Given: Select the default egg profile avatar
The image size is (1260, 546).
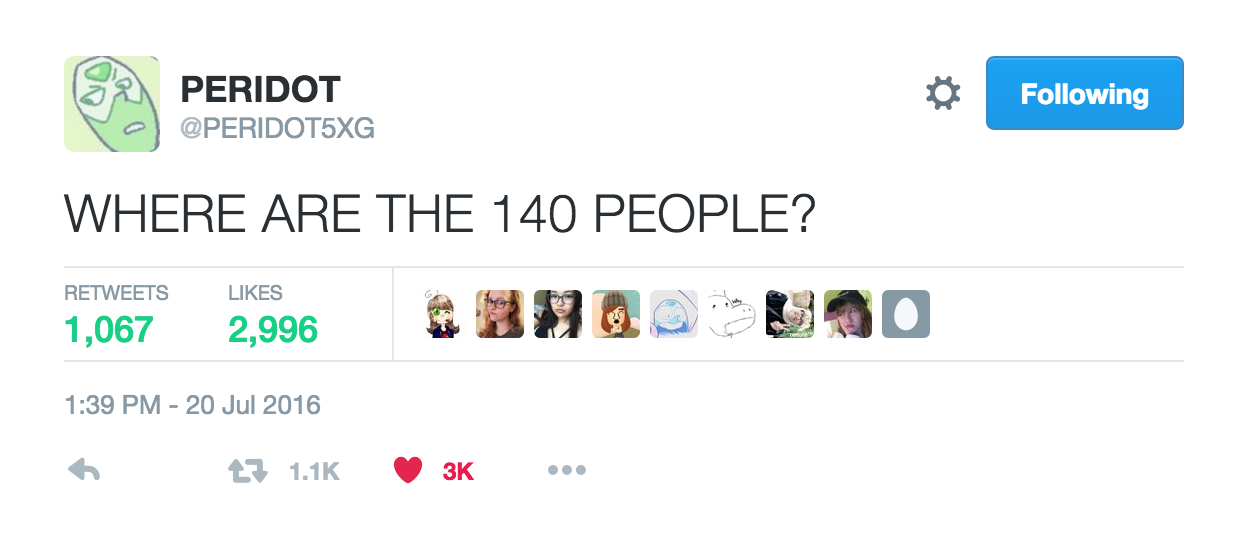Looking at the screenshot, I should 906,314.
